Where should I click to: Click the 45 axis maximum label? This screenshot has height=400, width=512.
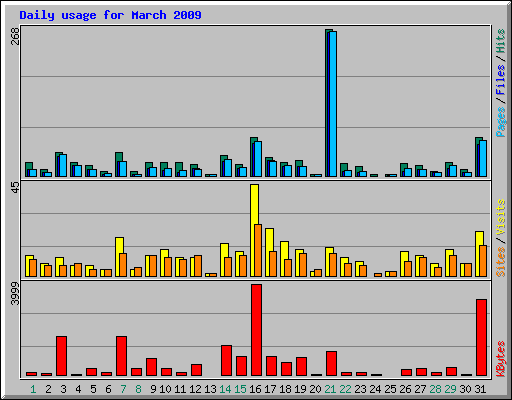tap(15, 187)
